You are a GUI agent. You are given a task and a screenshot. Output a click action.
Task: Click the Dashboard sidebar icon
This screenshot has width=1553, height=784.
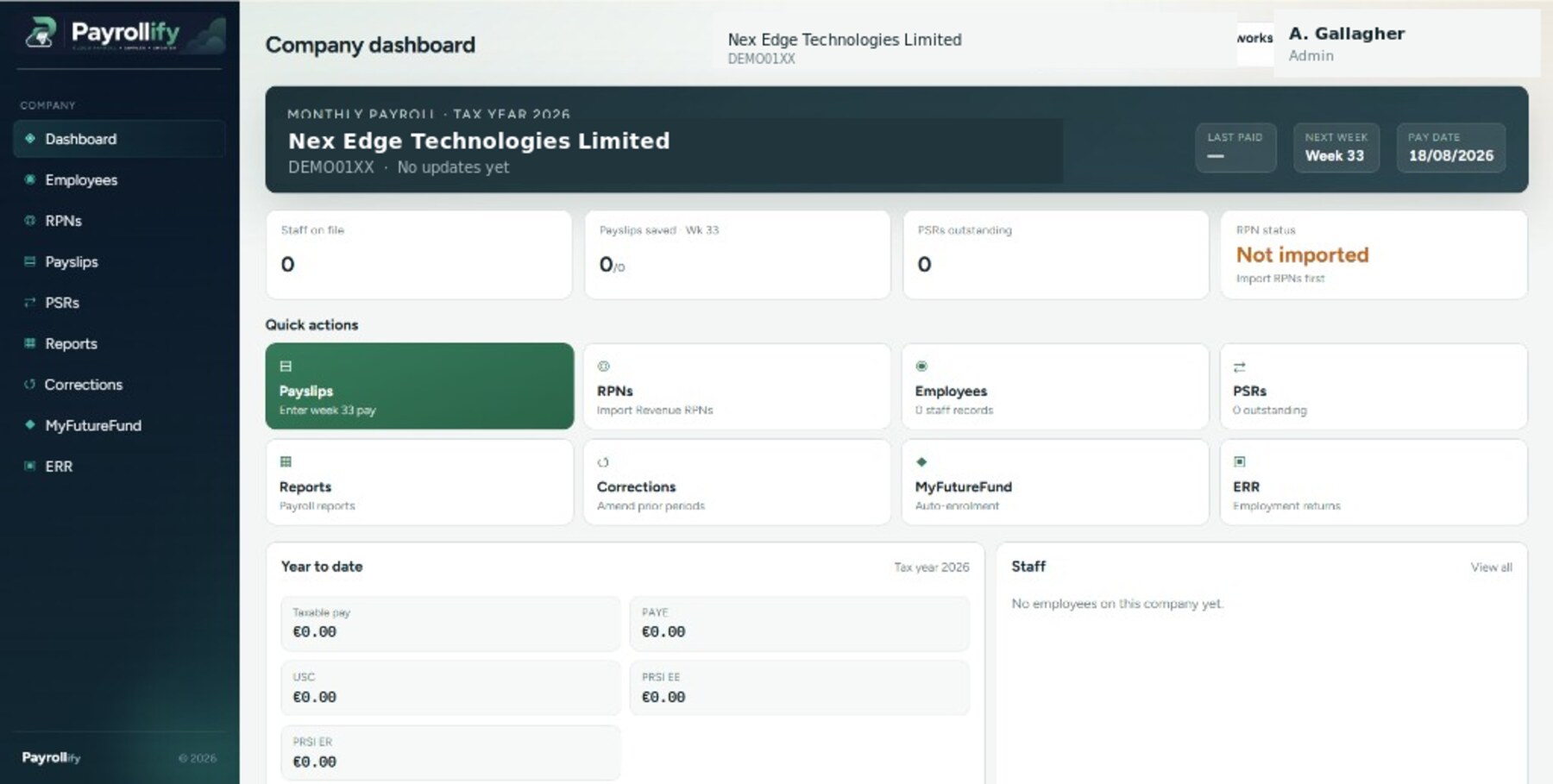(x=30, y=139)
